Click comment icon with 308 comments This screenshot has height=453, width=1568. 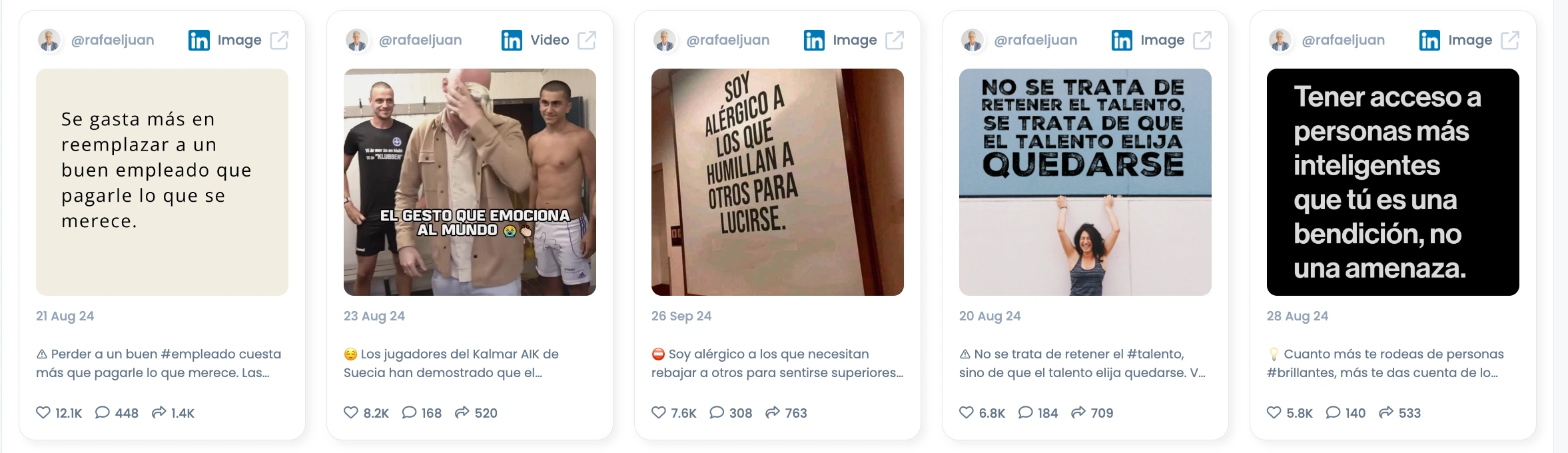(x=717, y=412)
